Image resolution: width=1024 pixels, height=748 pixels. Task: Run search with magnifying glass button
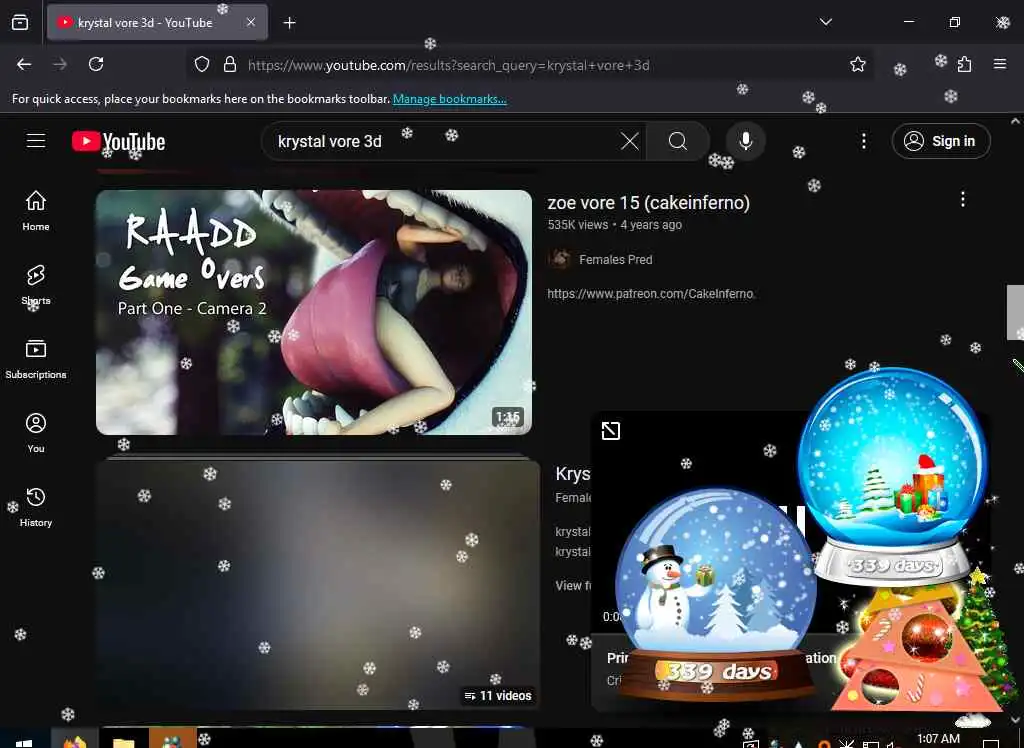click(x=678, y=141)
